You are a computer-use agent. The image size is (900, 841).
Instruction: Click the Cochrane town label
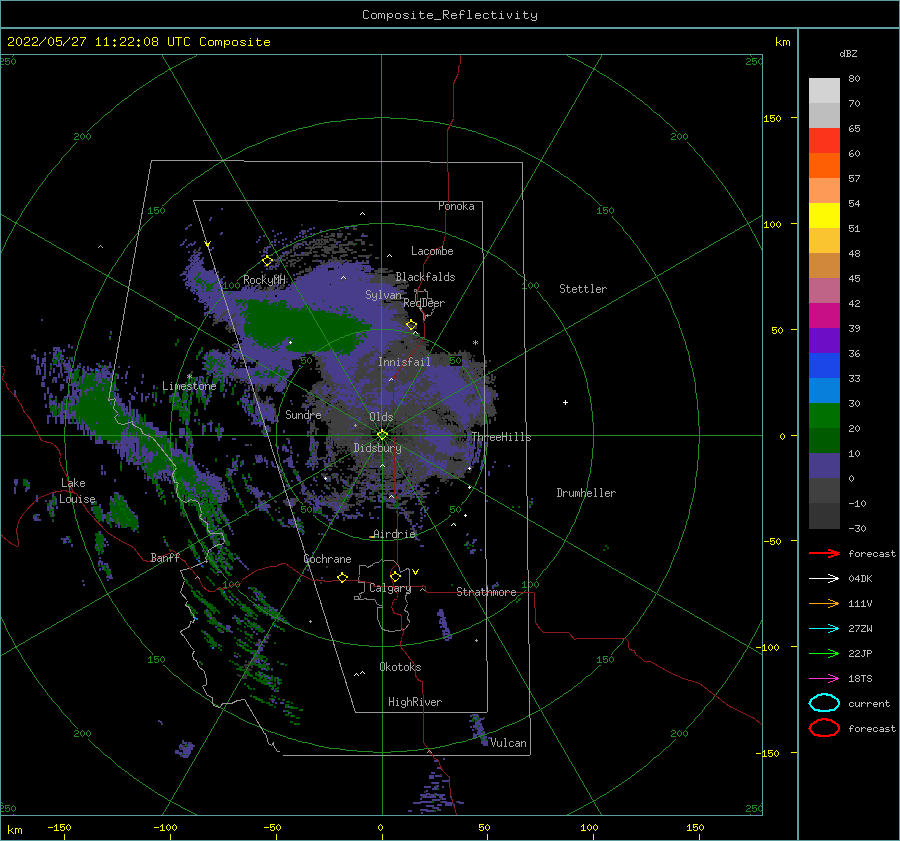[x=327, y=559]
